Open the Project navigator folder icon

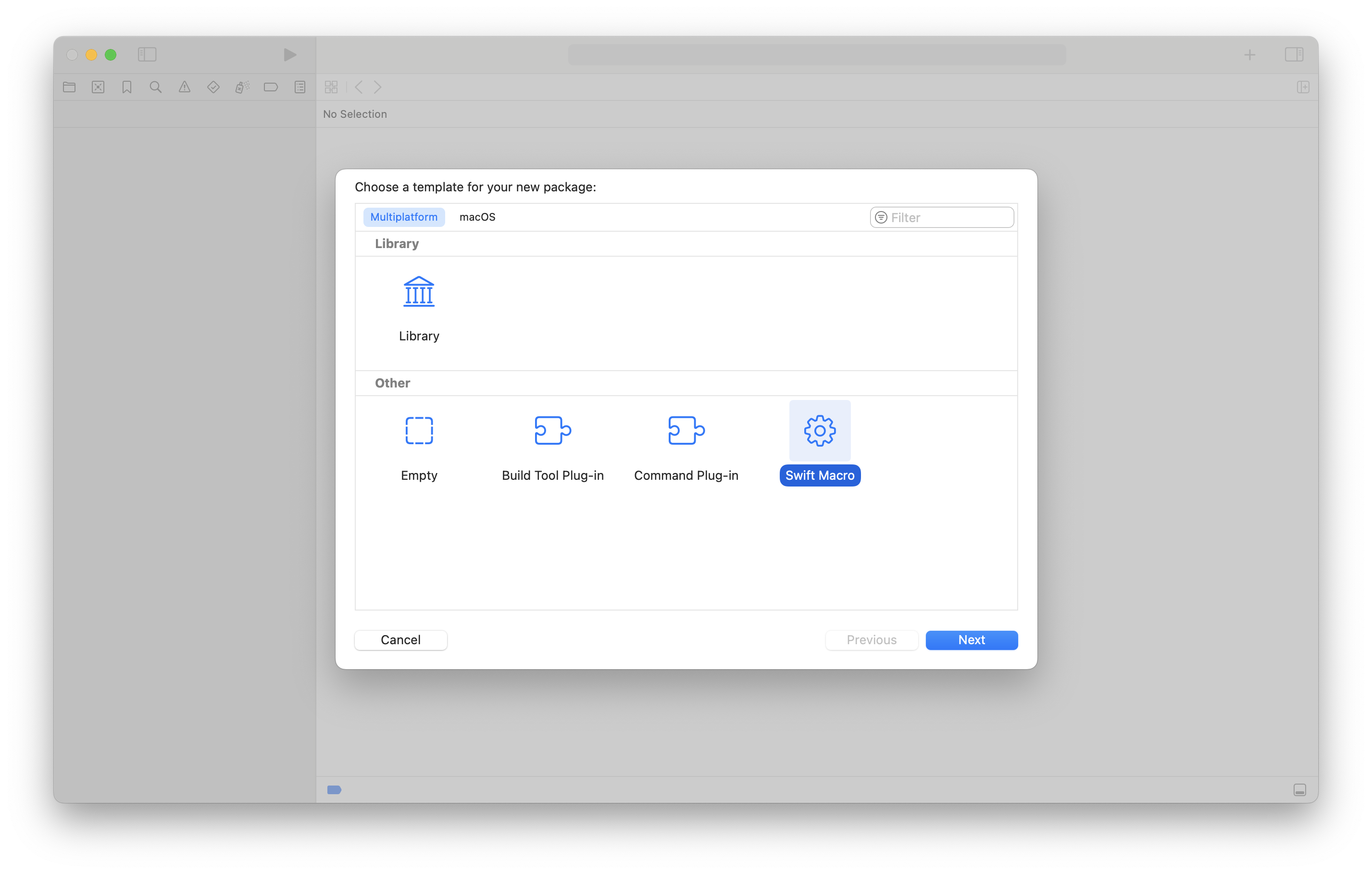click(x=70, y=87)
